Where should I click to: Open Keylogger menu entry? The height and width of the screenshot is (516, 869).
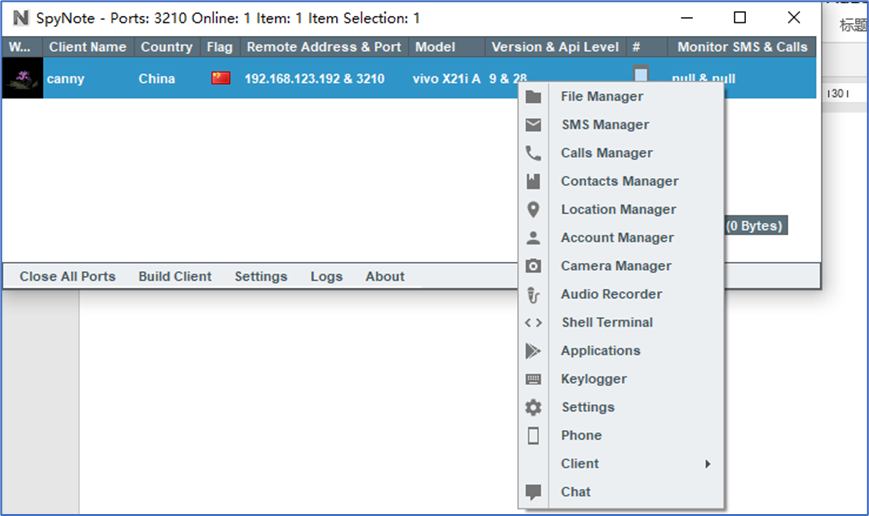(594, 379)
